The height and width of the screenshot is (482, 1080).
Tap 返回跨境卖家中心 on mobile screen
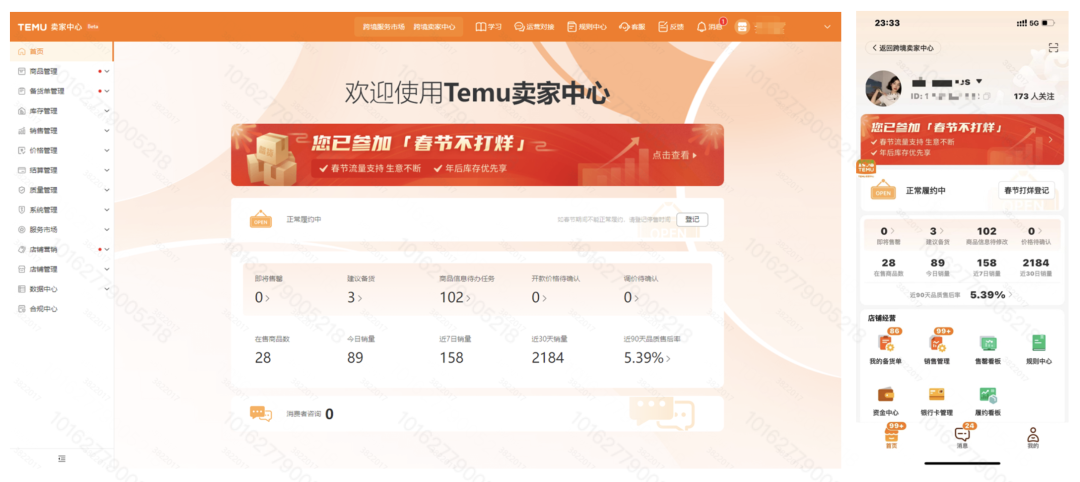pos(902,48)
